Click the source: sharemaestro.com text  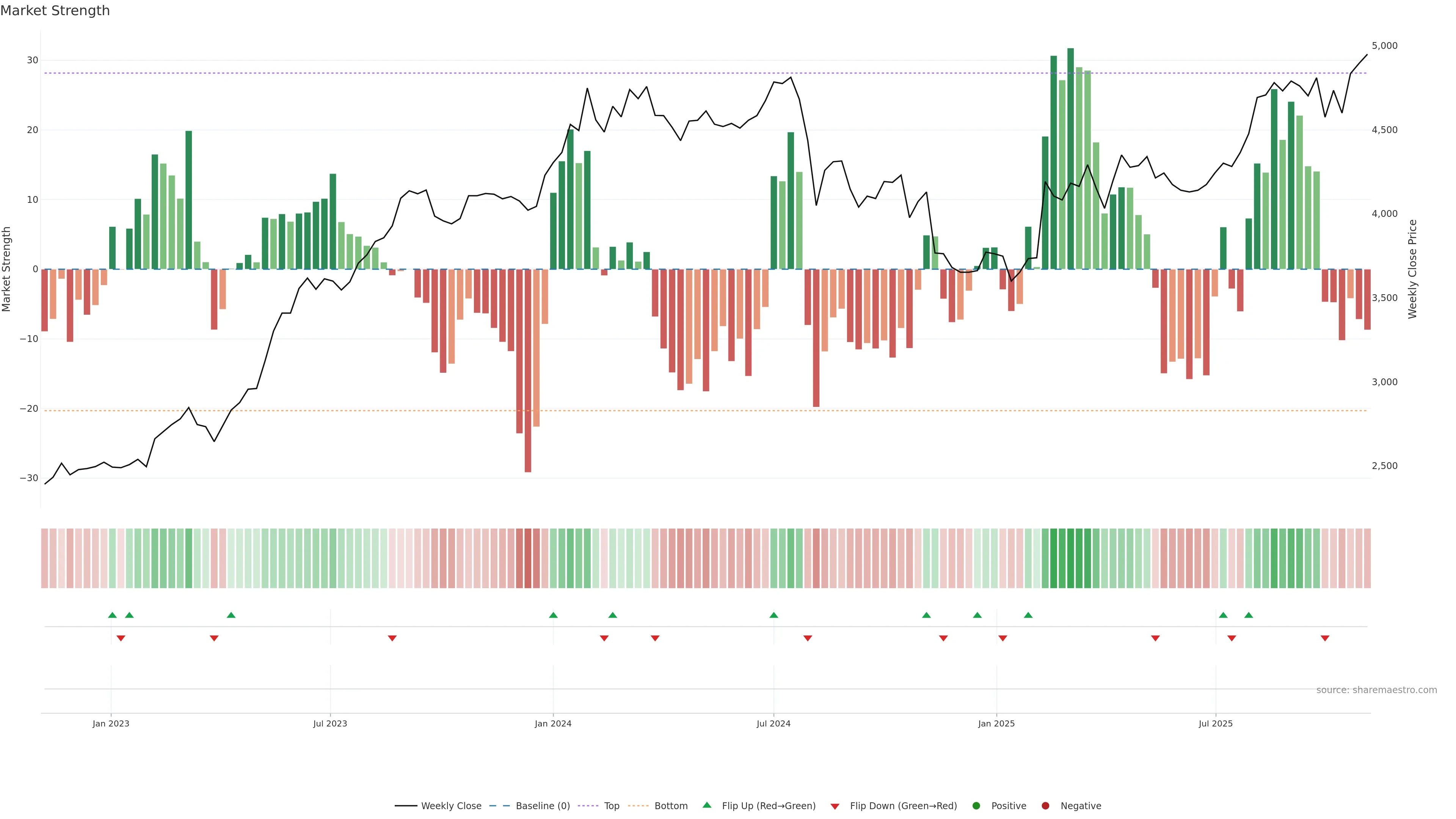click(1376, 690)
